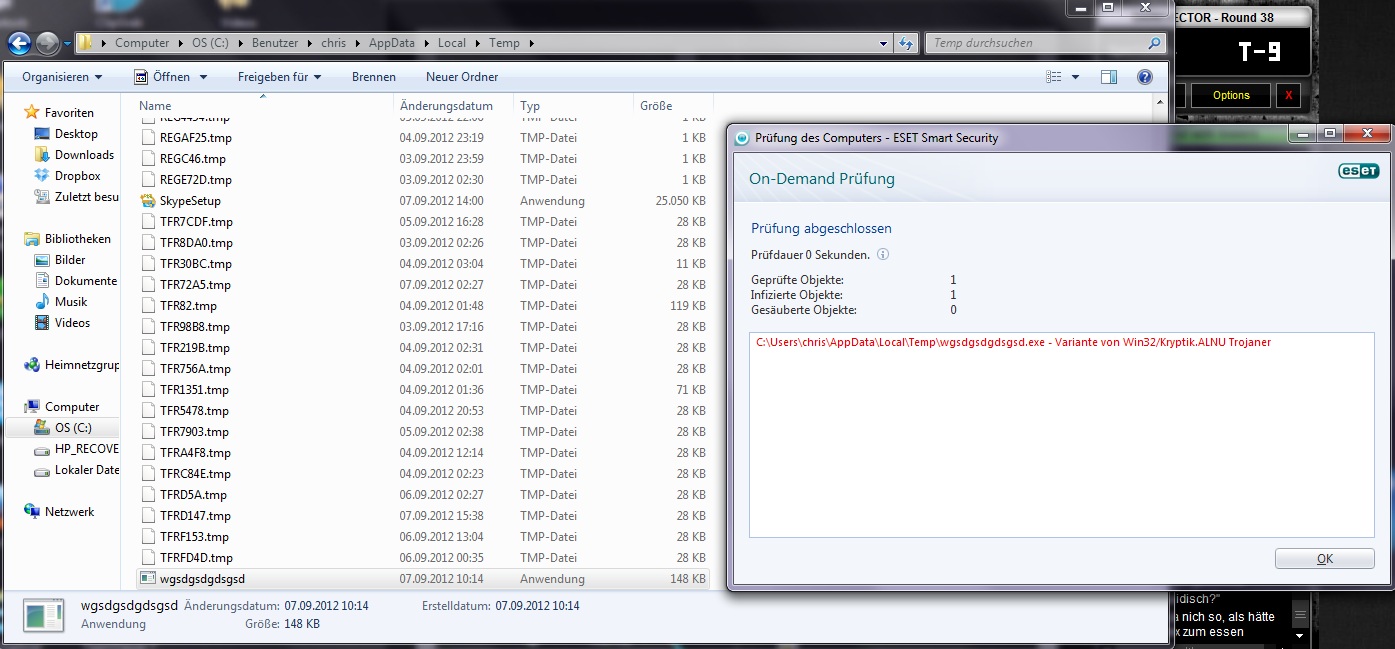The width and height of the screenshot is (1395, 649).
Task: Create folder with Neuer Ordner
Action: (462, 77)
